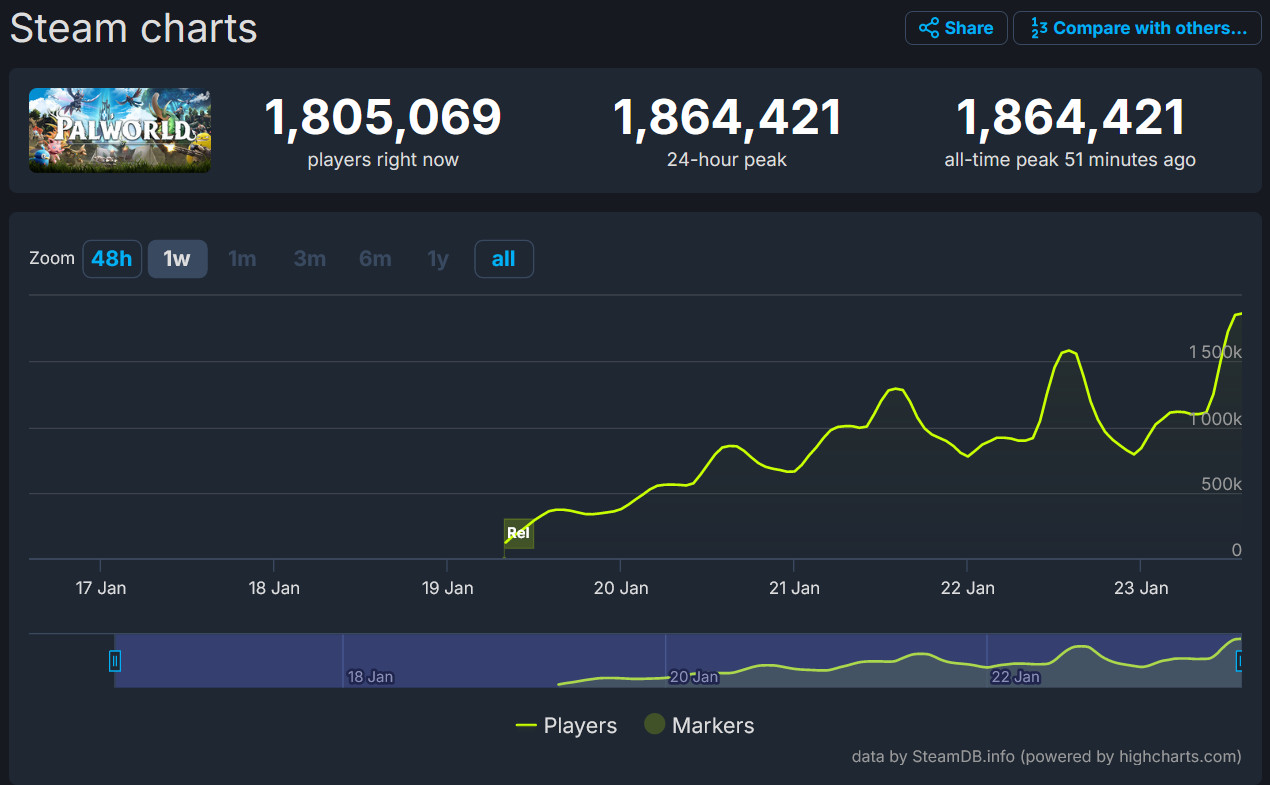Click the 20 Jan x-axis label
1270x785 pixels.
620,588
